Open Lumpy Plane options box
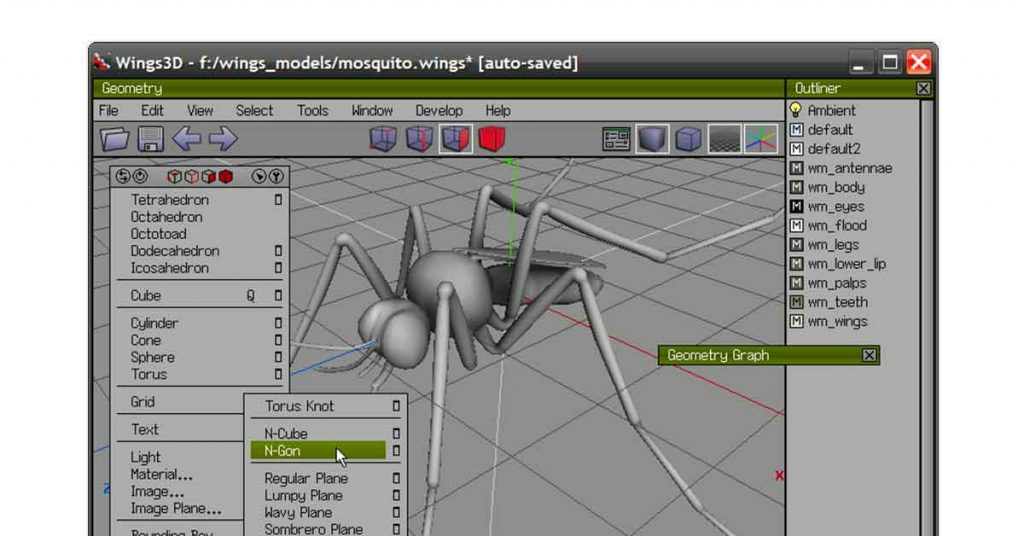The height and width of the screenshot is (536, 1024). point(396,496)
